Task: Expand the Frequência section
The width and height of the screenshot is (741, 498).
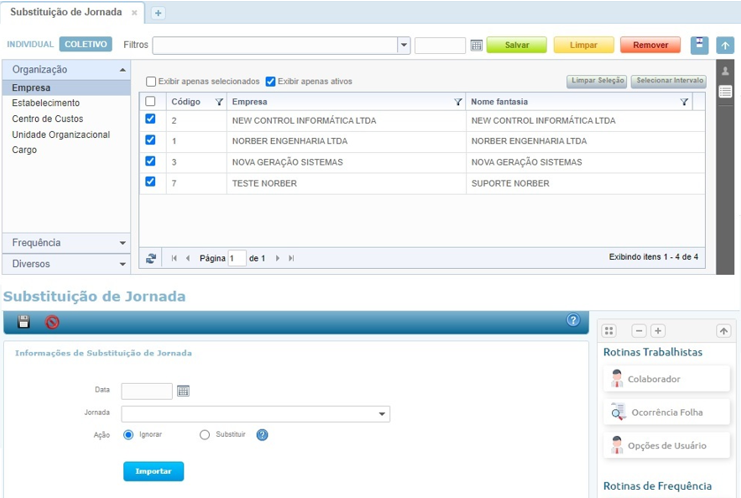Action: click(x=66, y=243)
